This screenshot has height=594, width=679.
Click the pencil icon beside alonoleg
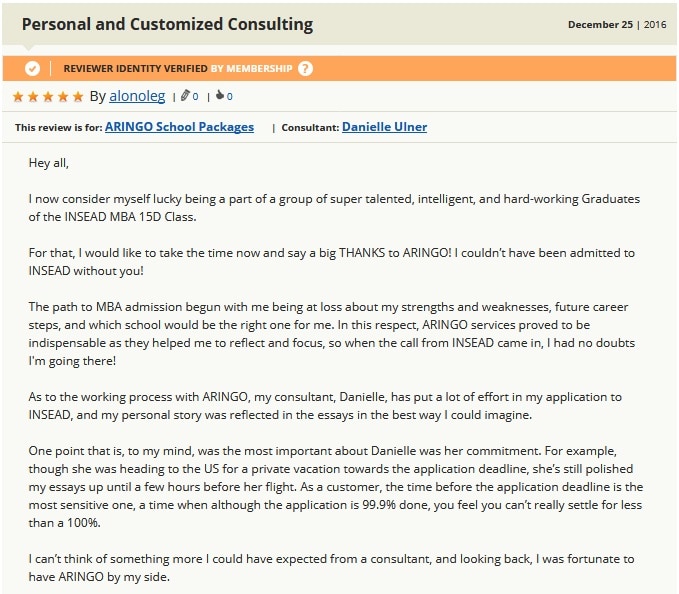click(185, 95)
